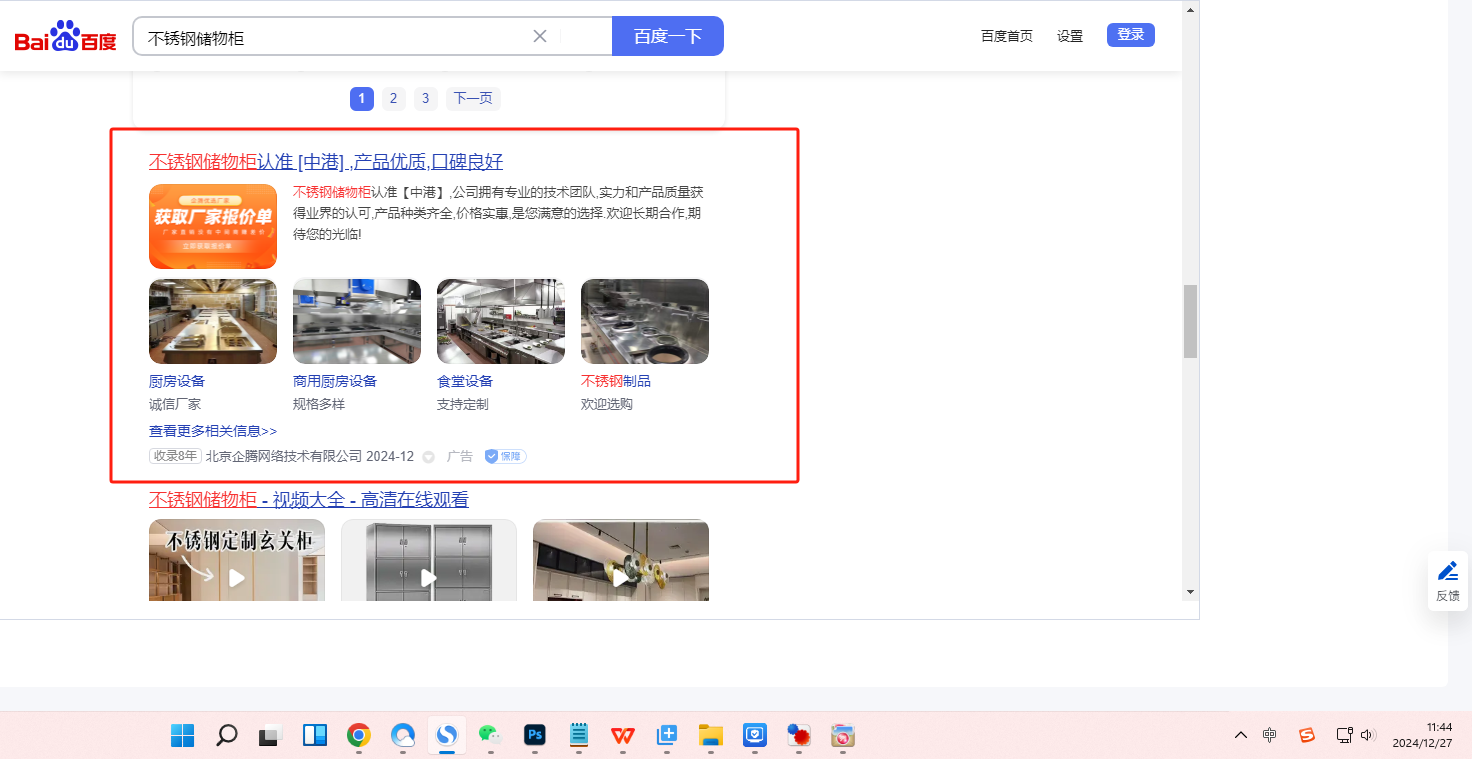Open the 厨房设备 thumbnail image
Screen dimensions: 1472x759
pyautogui.click(x=213, y=321)
